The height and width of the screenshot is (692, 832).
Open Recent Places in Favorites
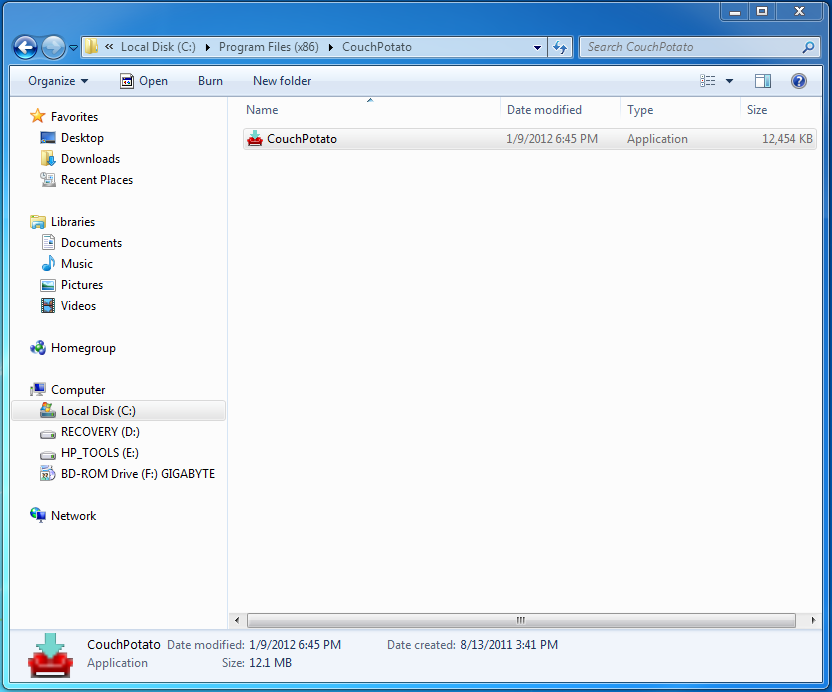click(97, 180)
